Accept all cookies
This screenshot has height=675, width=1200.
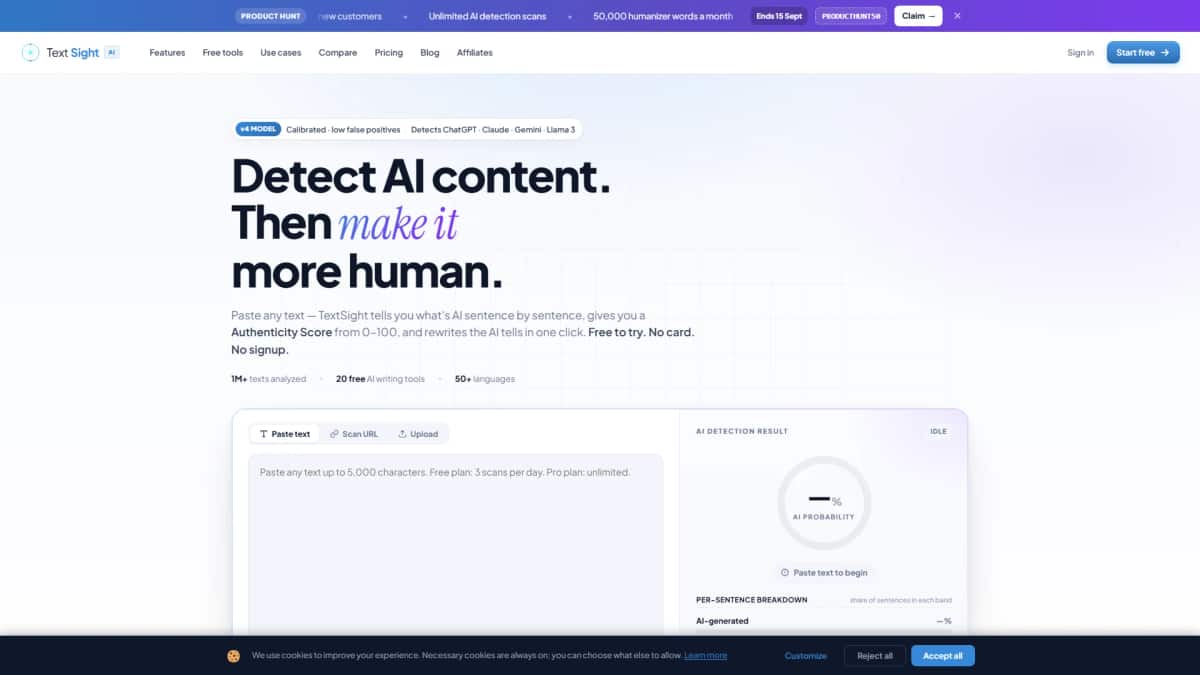[x=943, y=656]
